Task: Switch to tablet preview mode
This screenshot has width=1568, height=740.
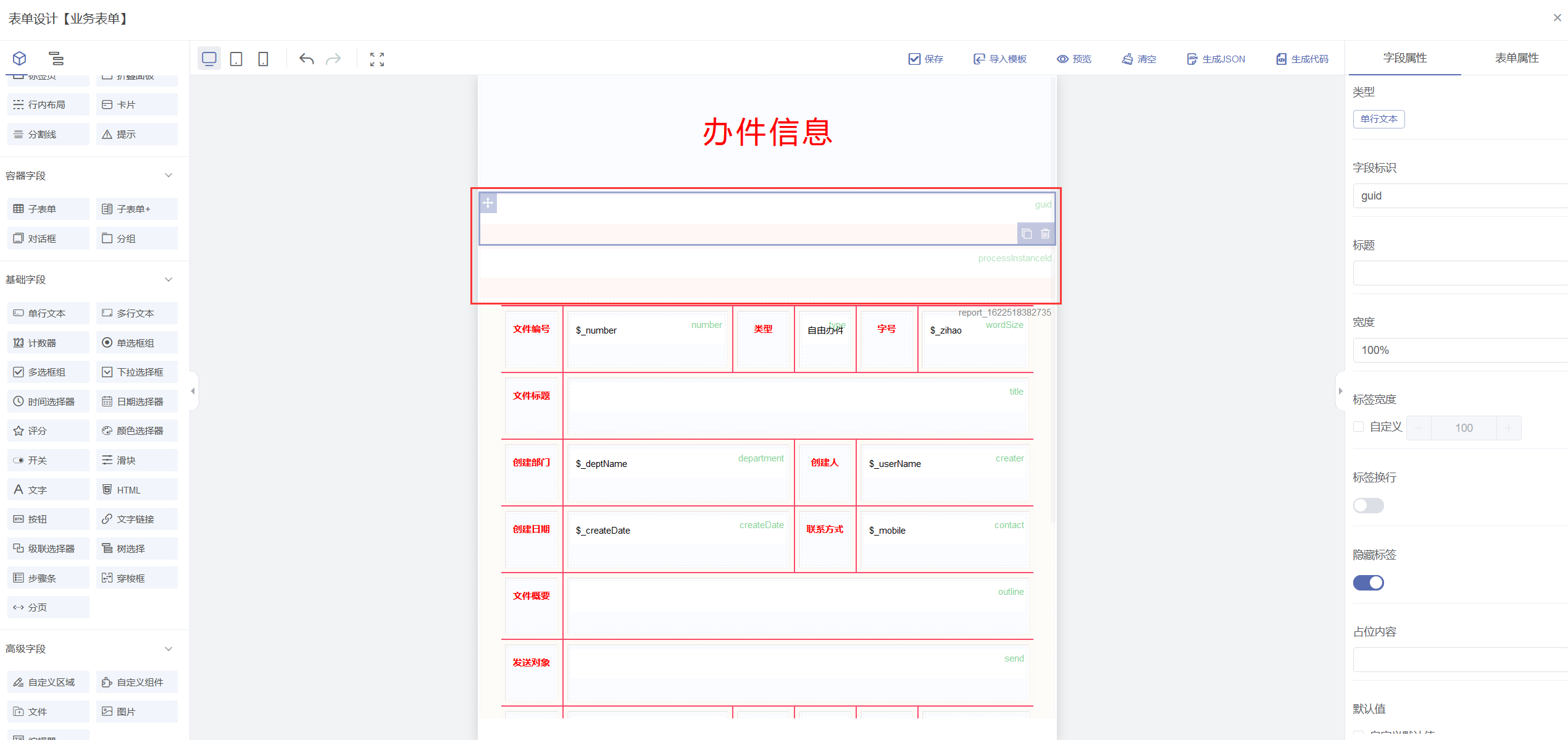Action: click(236, 59)
